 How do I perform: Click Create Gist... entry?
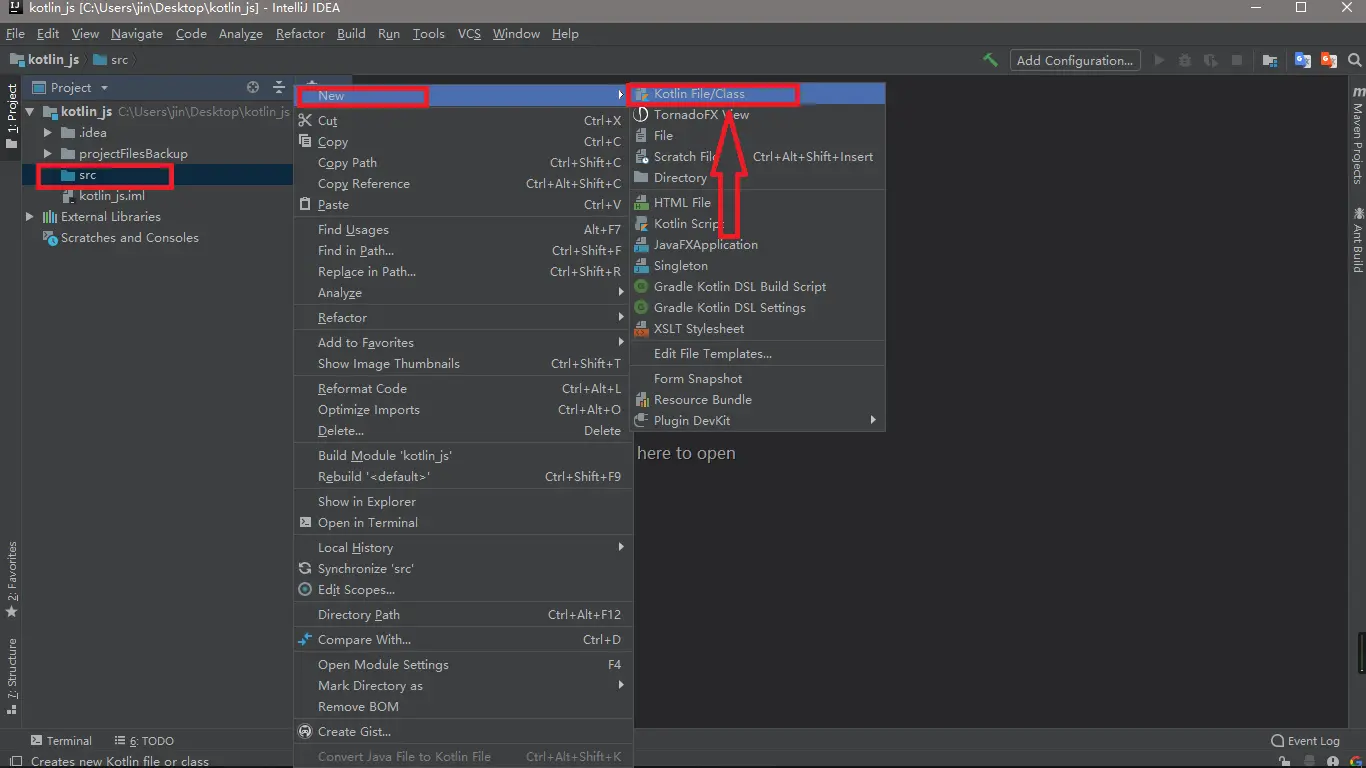(463, 732)
